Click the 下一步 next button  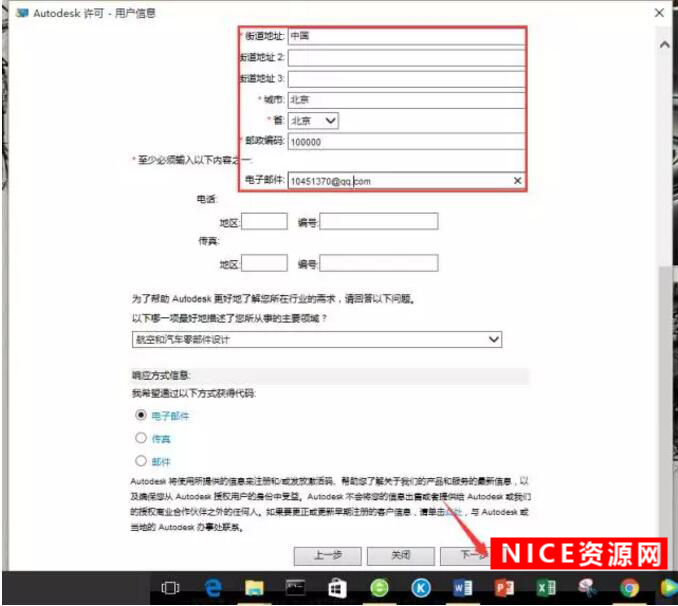pyautogui.click(x=466, y=556)
